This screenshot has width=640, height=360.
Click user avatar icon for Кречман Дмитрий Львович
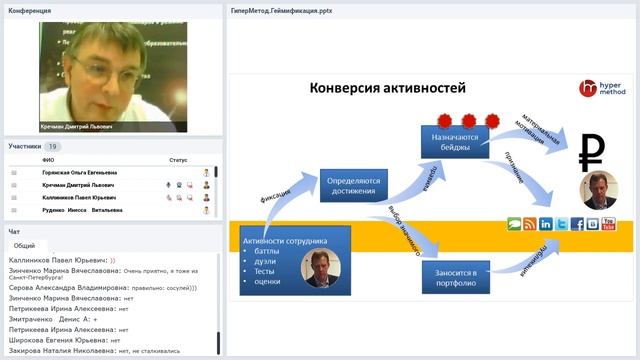[x=207, y=185]
